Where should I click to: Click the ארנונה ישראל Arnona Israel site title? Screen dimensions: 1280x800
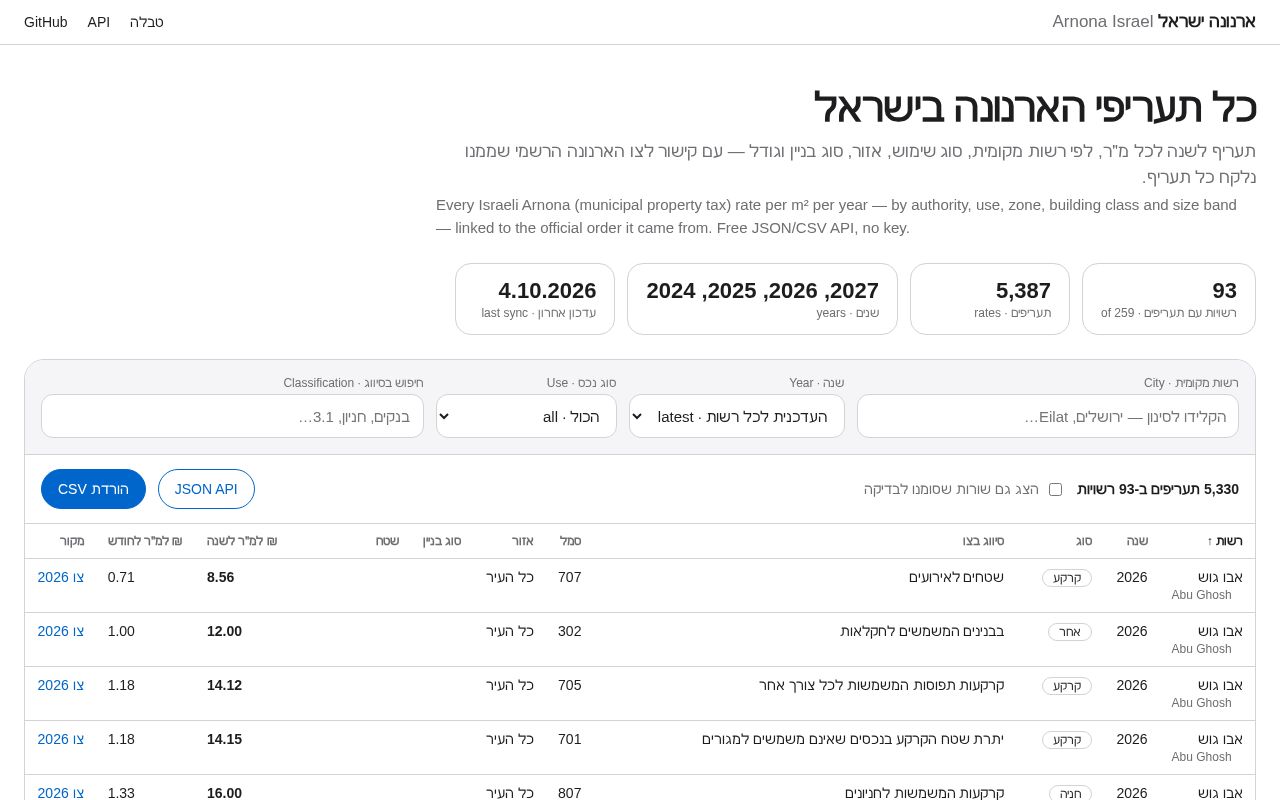click(x=1154, y=22)
